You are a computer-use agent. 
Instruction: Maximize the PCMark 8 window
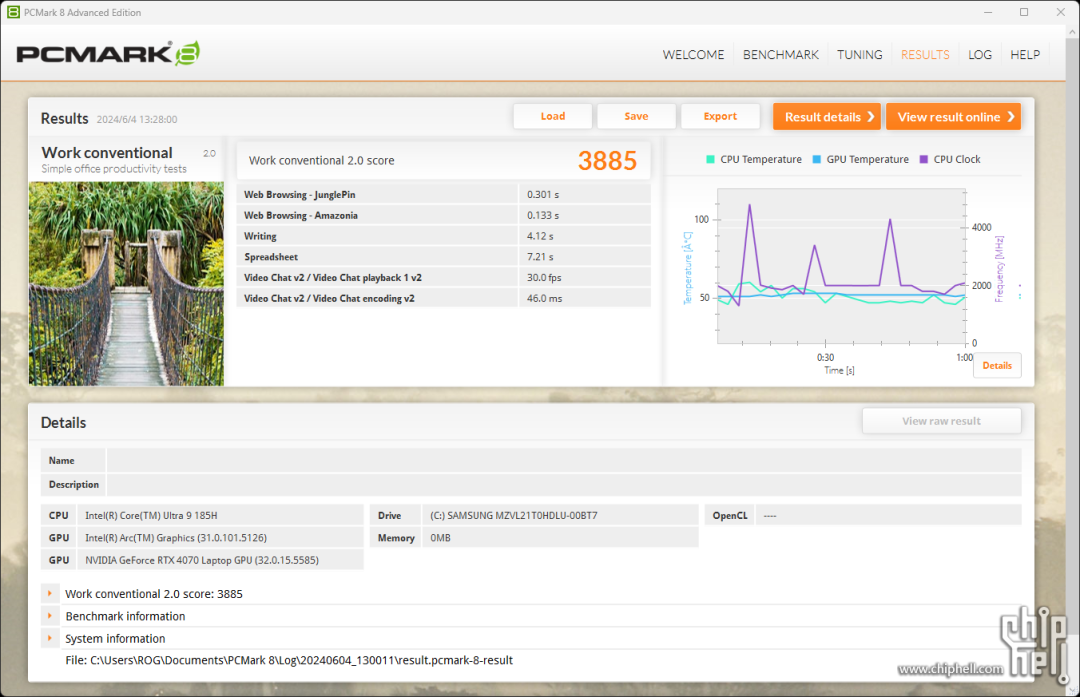click(x=1024, y=12)
